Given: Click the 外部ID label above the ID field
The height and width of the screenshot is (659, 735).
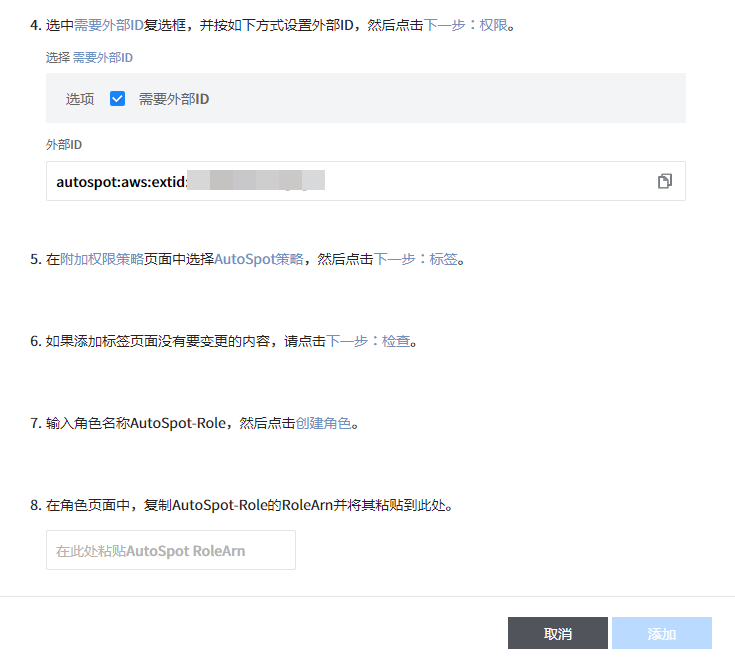Looking at the screenshot, I should tap(64, 145).
